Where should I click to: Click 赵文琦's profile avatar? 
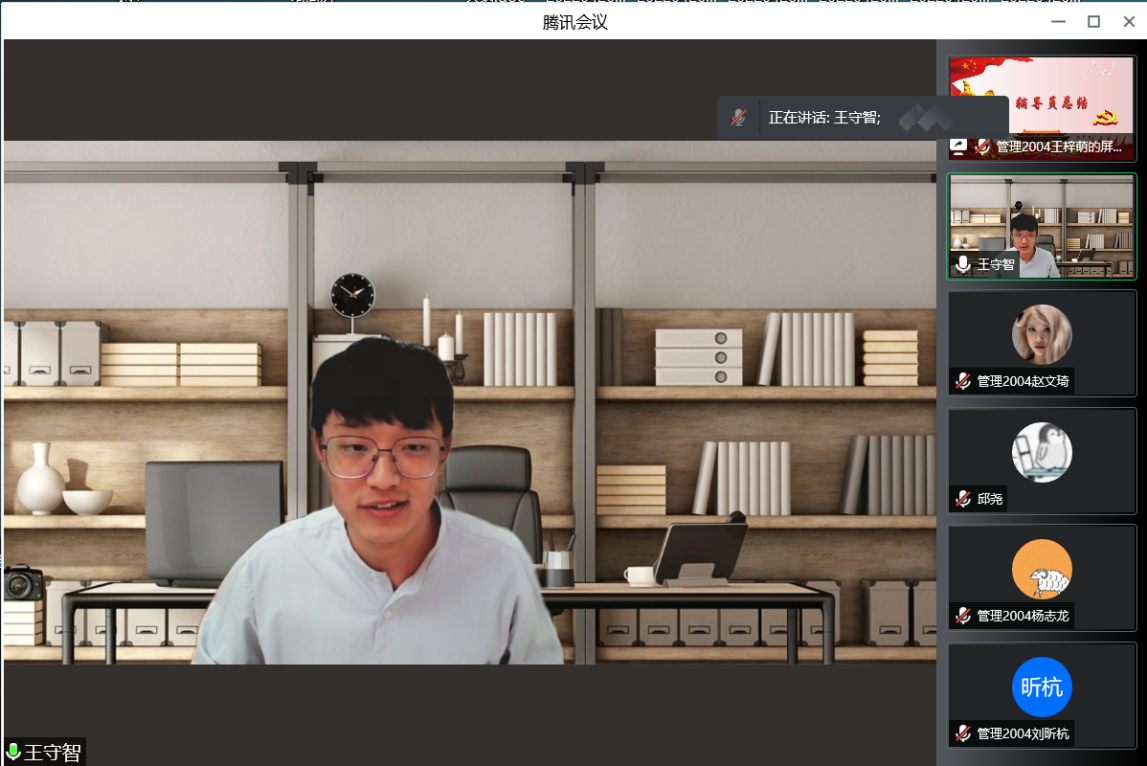[1041, 335]
